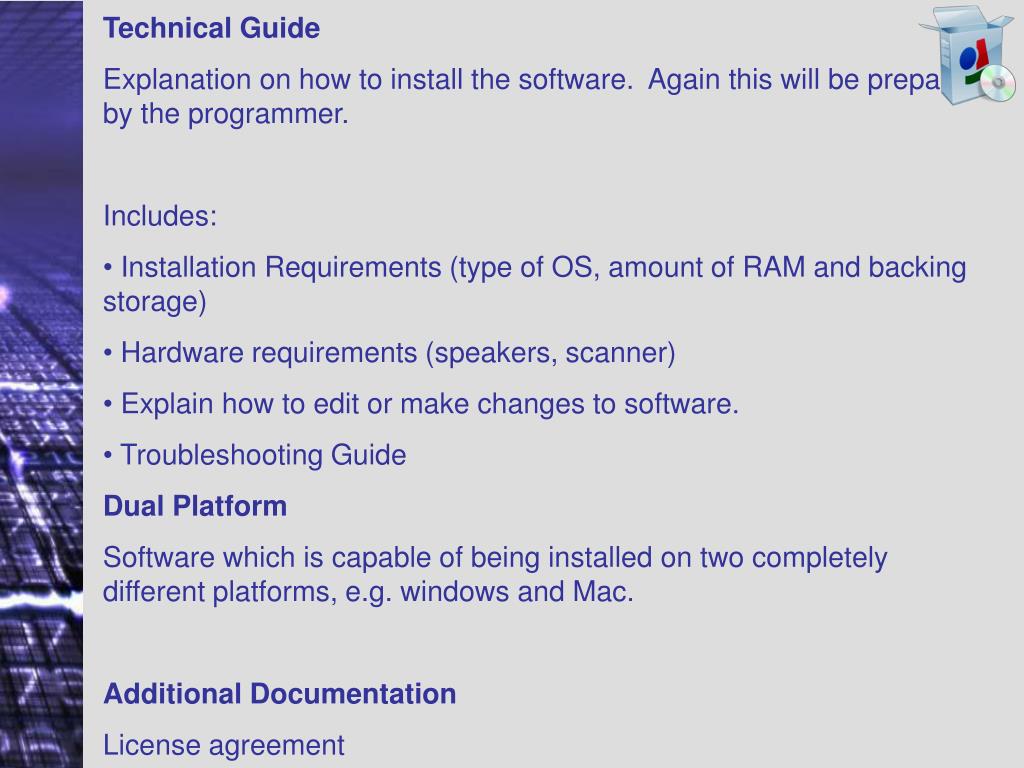The image size is (1024, 768).
Task: Click the purple digital grid side image
Action: click(x=41, y=384)
